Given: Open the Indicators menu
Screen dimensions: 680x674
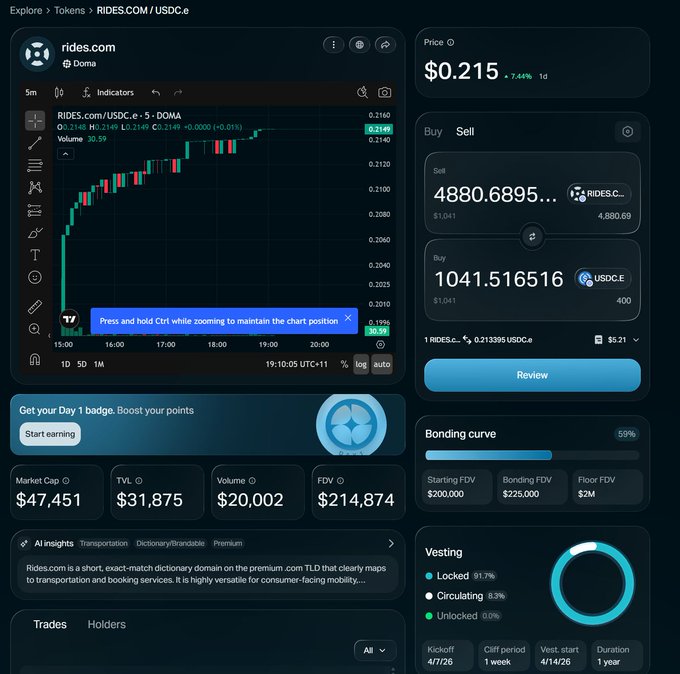Looking at the screenshot, I should (108, 92).
